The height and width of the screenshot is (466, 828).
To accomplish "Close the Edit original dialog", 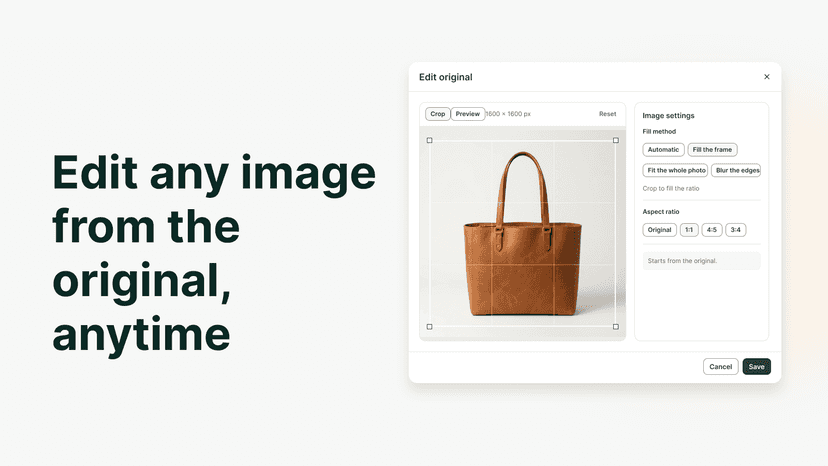I will 767,77.
